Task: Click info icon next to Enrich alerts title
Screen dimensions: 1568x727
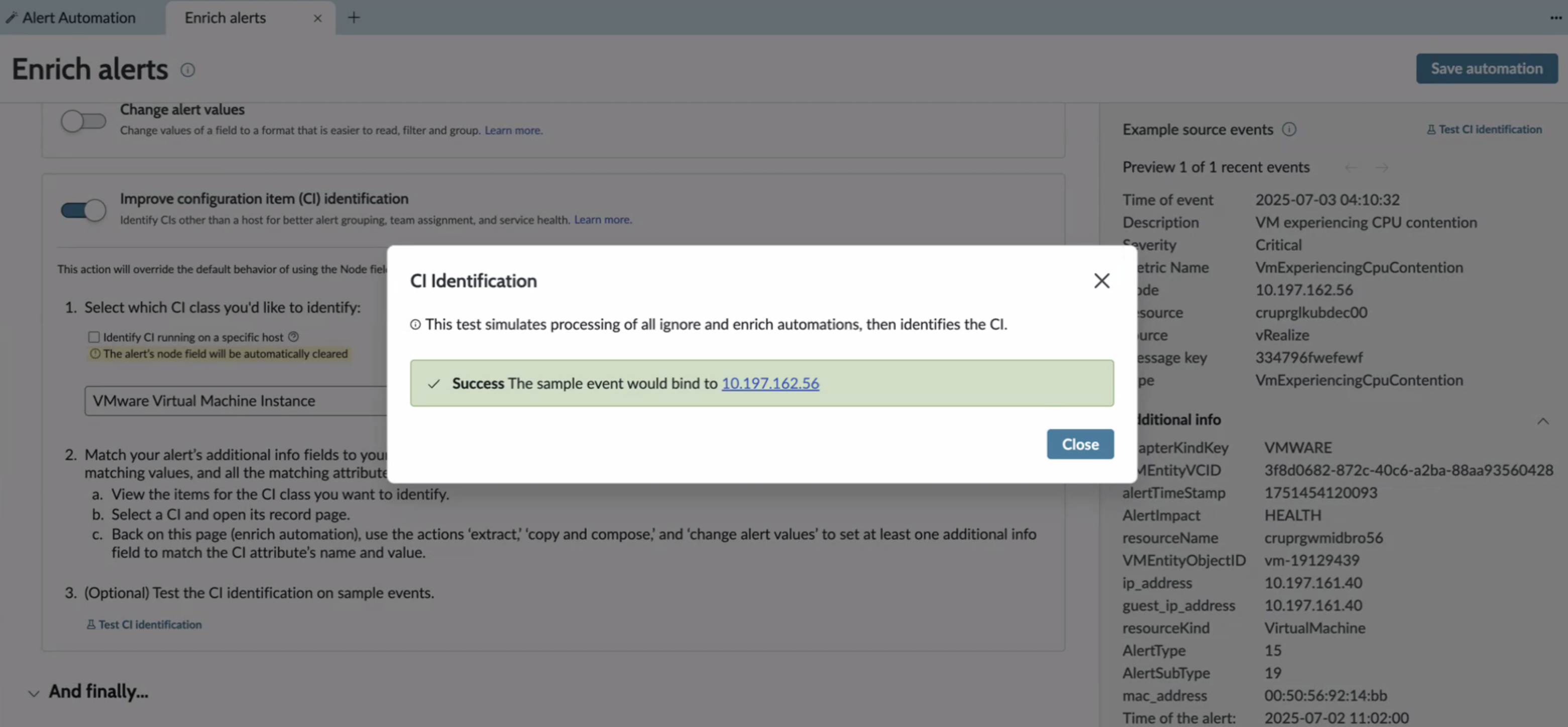Action: 187,70
